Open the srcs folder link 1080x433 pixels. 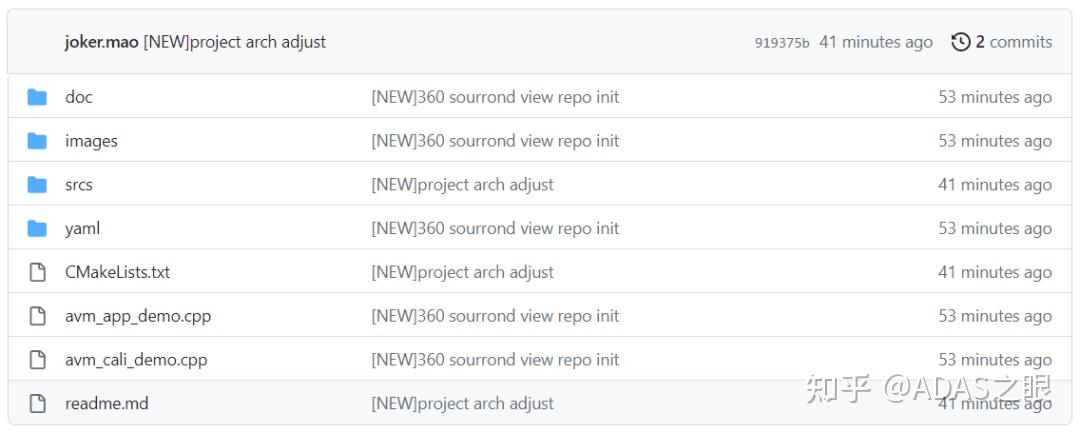(79, 185)
